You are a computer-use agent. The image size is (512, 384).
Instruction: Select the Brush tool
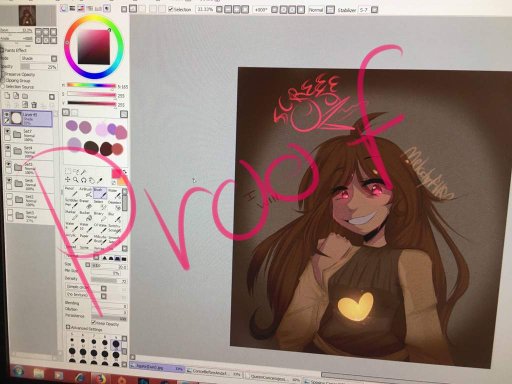pos(100,193)
